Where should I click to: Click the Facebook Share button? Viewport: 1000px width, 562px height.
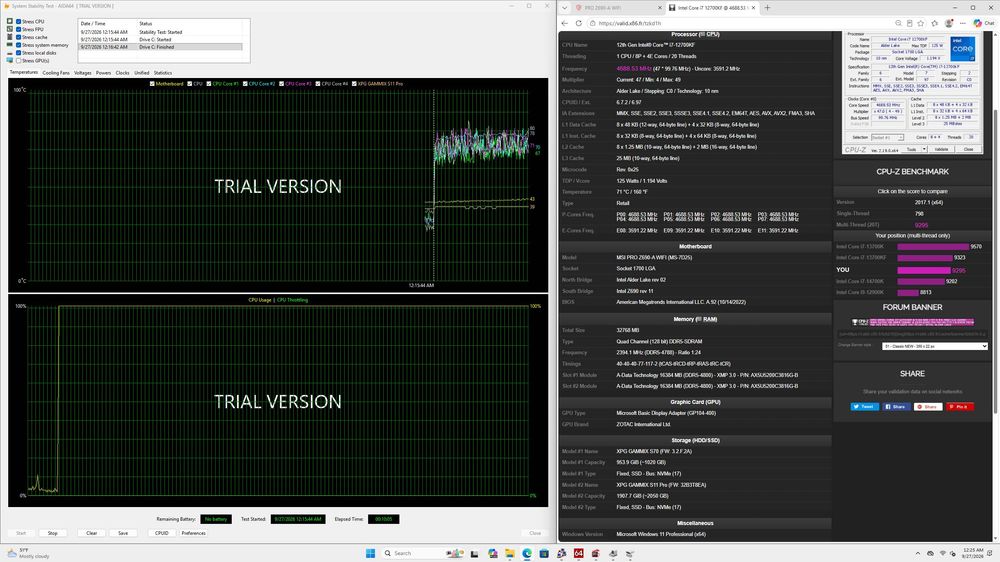pos(896,406)
